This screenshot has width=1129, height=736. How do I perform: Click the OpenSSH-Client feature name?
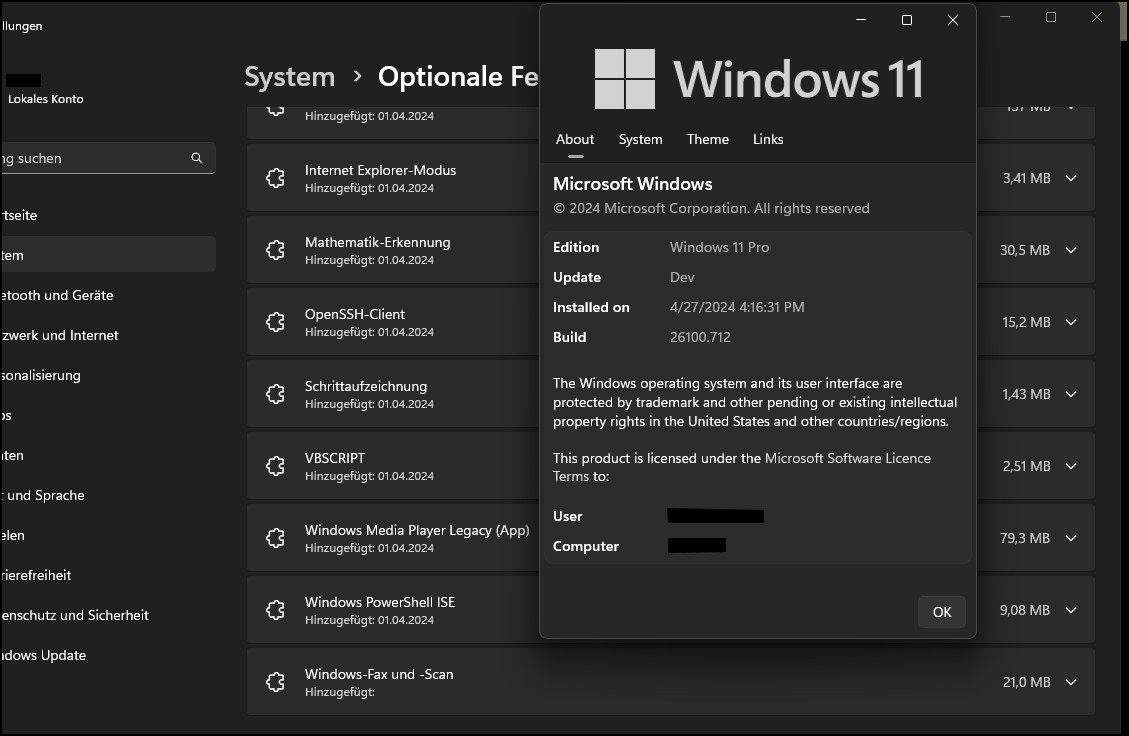(x=354, y=315)
